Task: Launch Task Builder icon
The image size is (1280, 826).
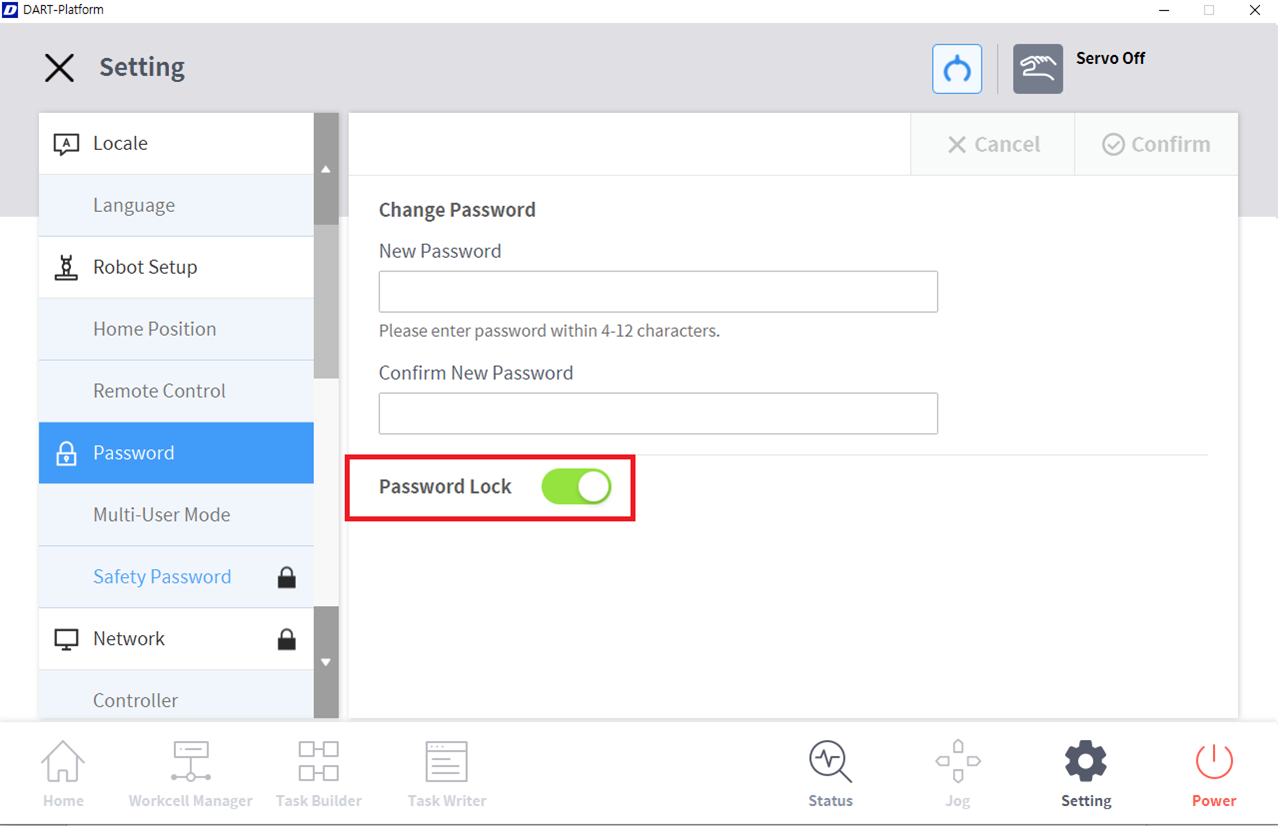Action: coord(318,774)
